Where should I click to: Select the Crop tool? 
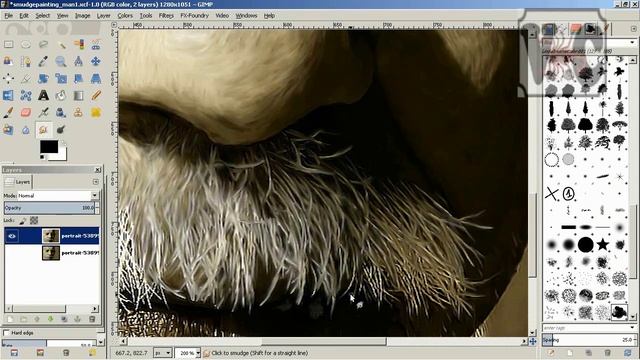pos(26,78)
